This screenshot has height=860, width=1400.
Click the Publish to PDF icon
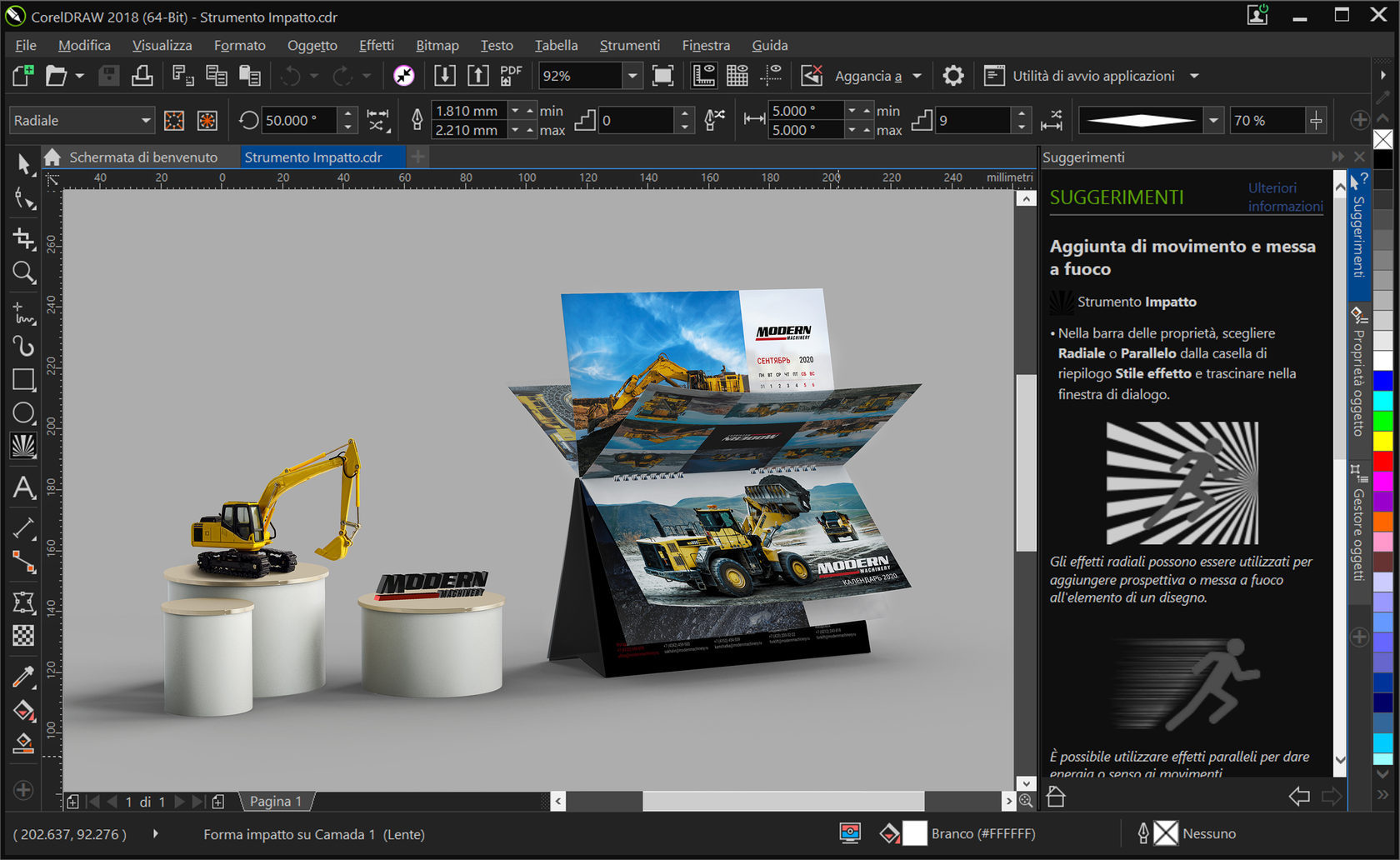click(511, 76)
